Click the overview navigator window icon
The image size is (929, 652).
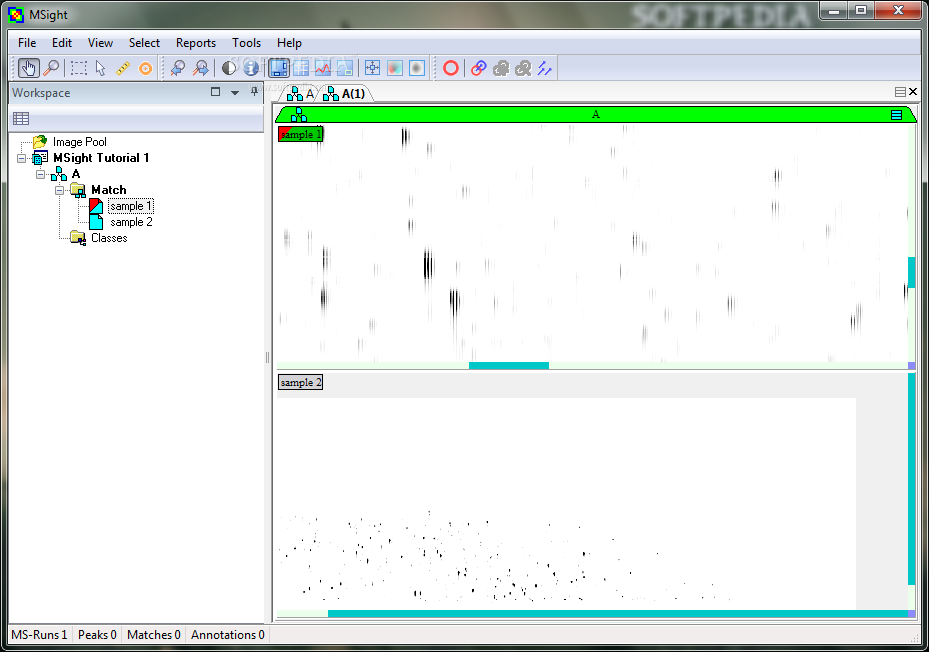coord(345,68)
